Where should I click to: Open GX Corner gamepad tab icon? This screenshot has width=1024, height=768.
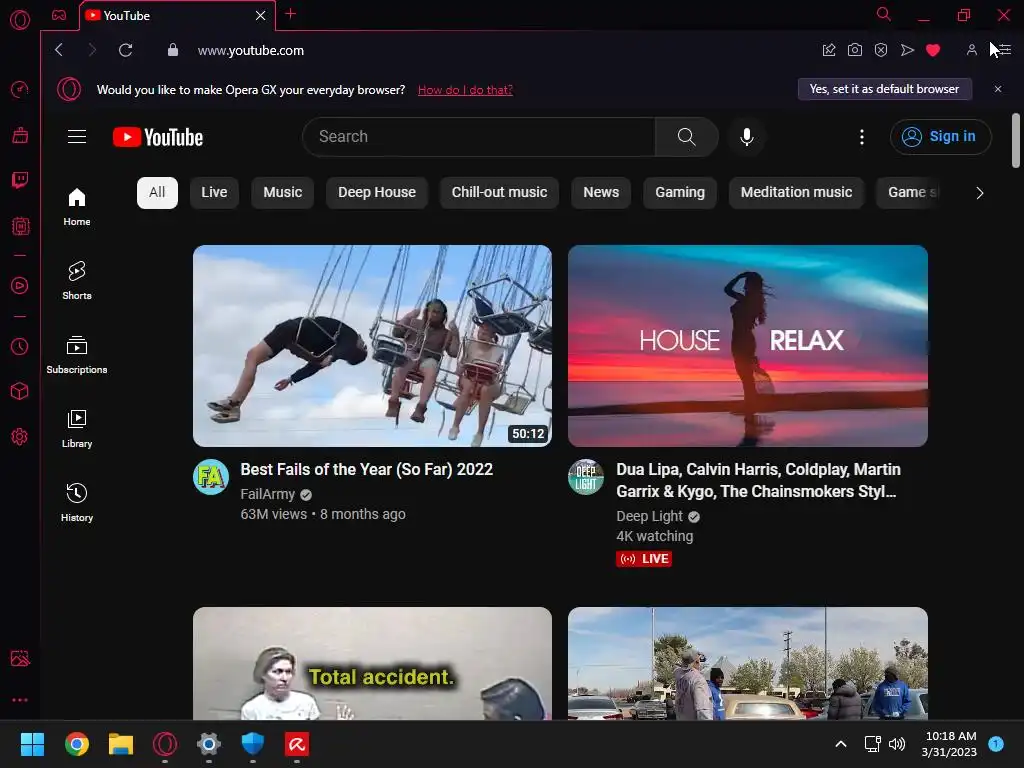pos(59,15)
